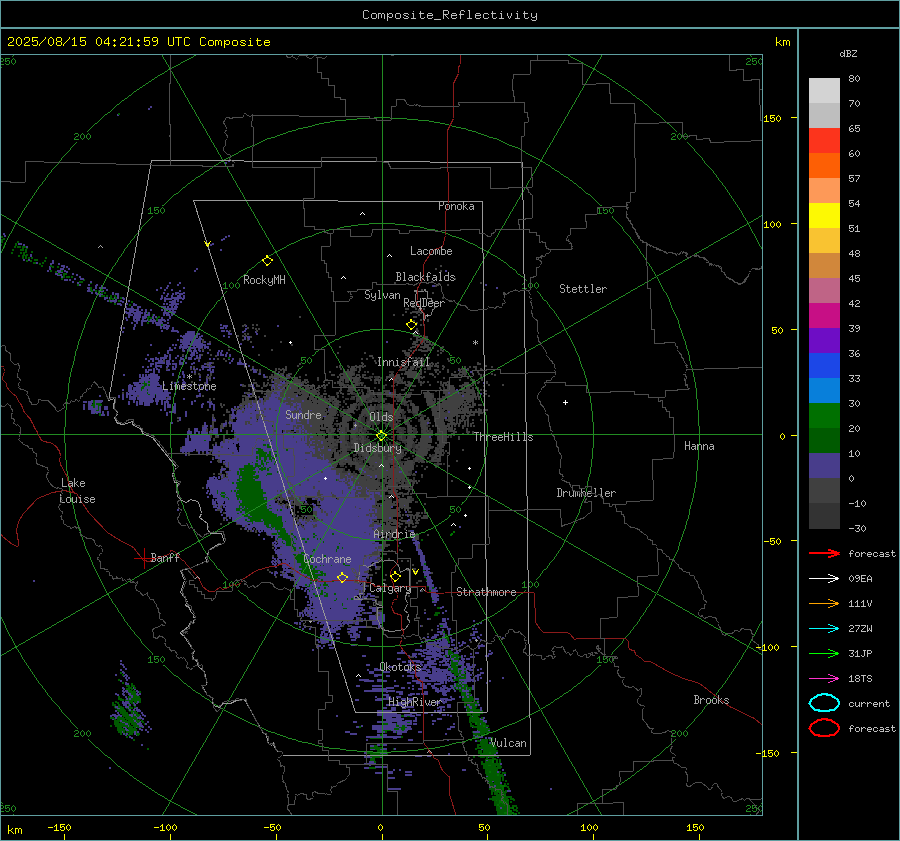This screenshot has height=841, width=900.
Task: Click the Vulcan town label
Action: [x=507, y=743]
